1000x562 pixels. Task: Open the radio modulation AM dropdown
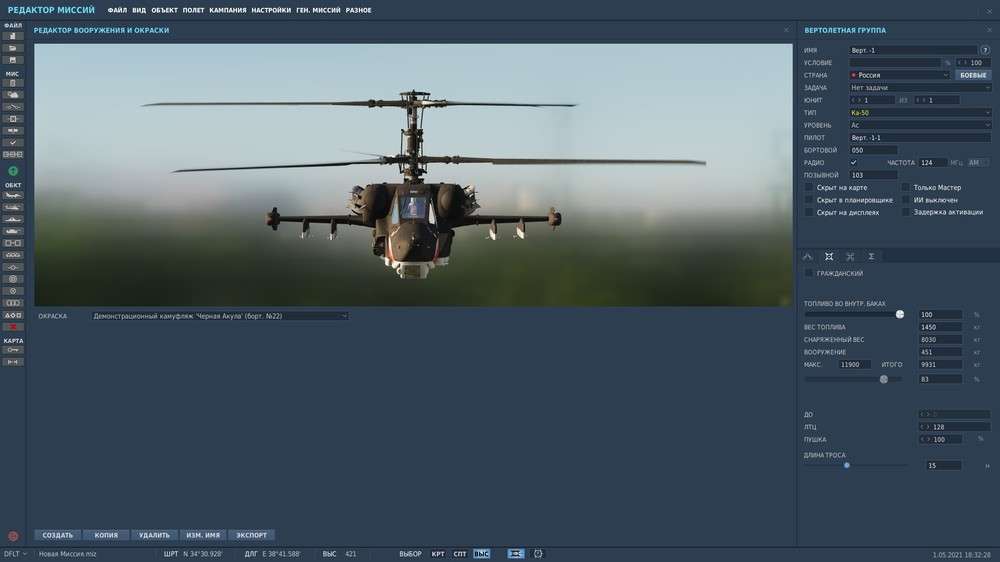tap(978, 163)
